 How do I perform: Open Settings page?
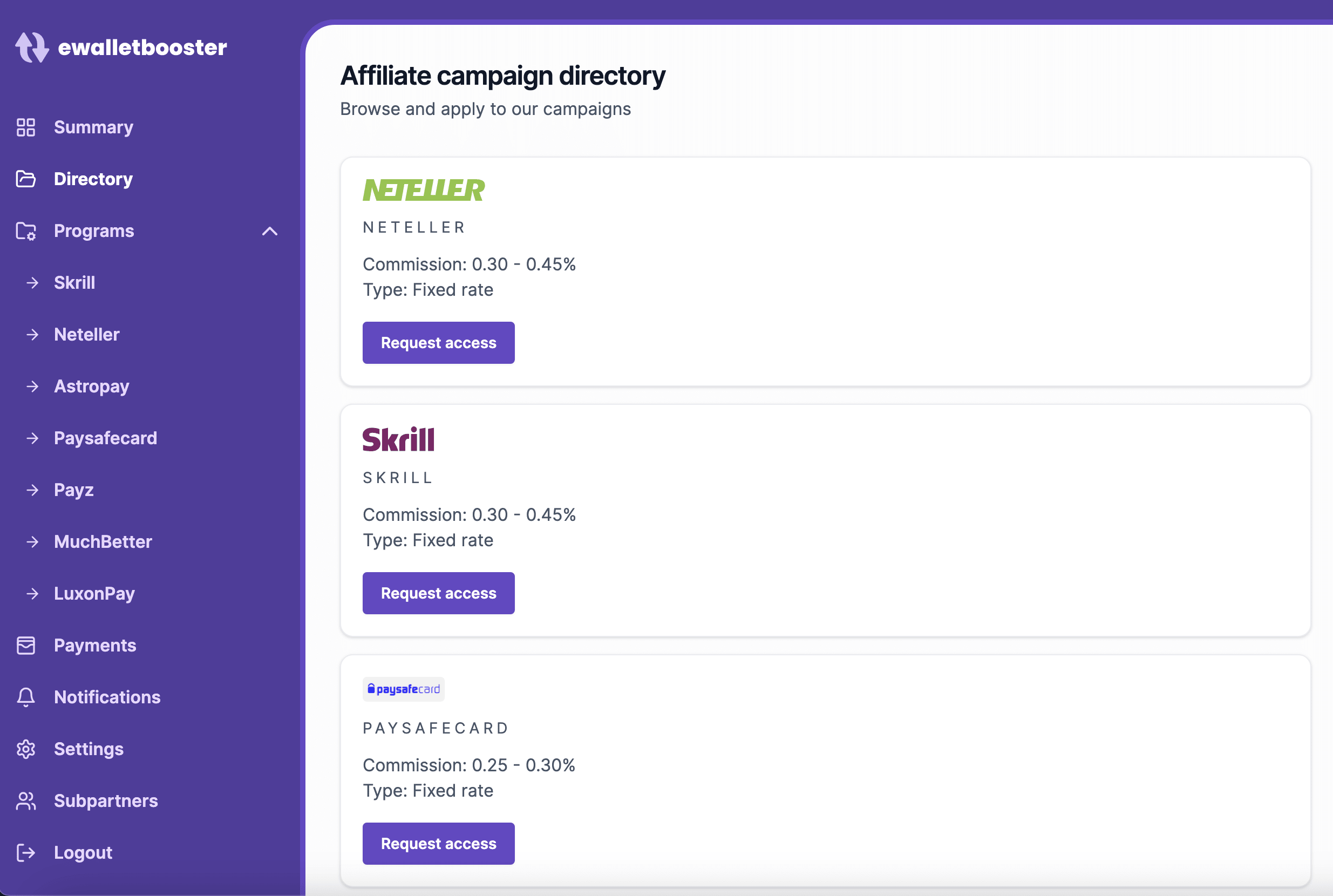pyautogui.click(x=89, y=748)
